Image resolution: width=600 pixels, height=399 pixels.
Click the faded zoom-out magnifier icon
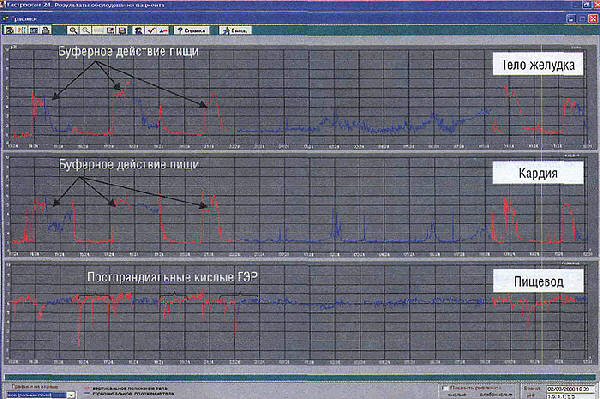point(86,30)
